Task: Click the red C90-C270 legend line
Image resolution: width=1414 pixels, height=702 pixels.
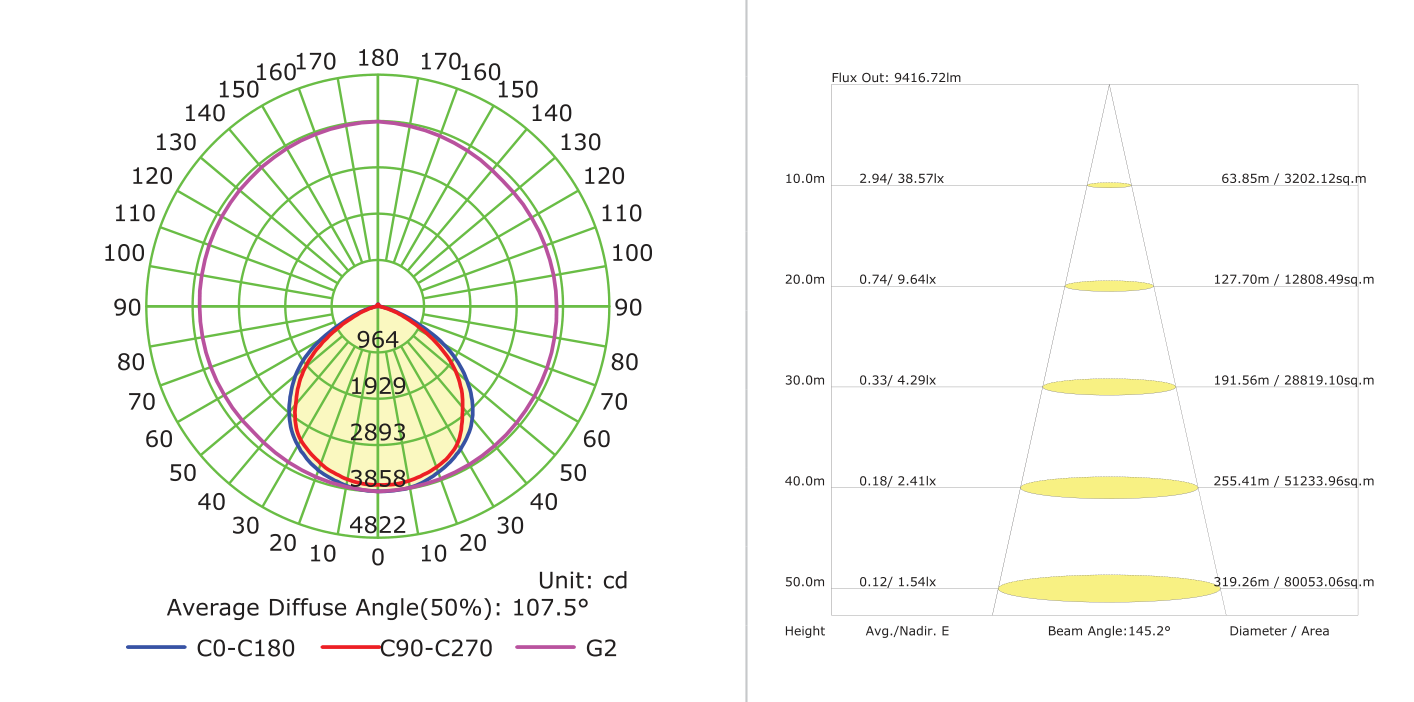Action: (x=352, y=648)
